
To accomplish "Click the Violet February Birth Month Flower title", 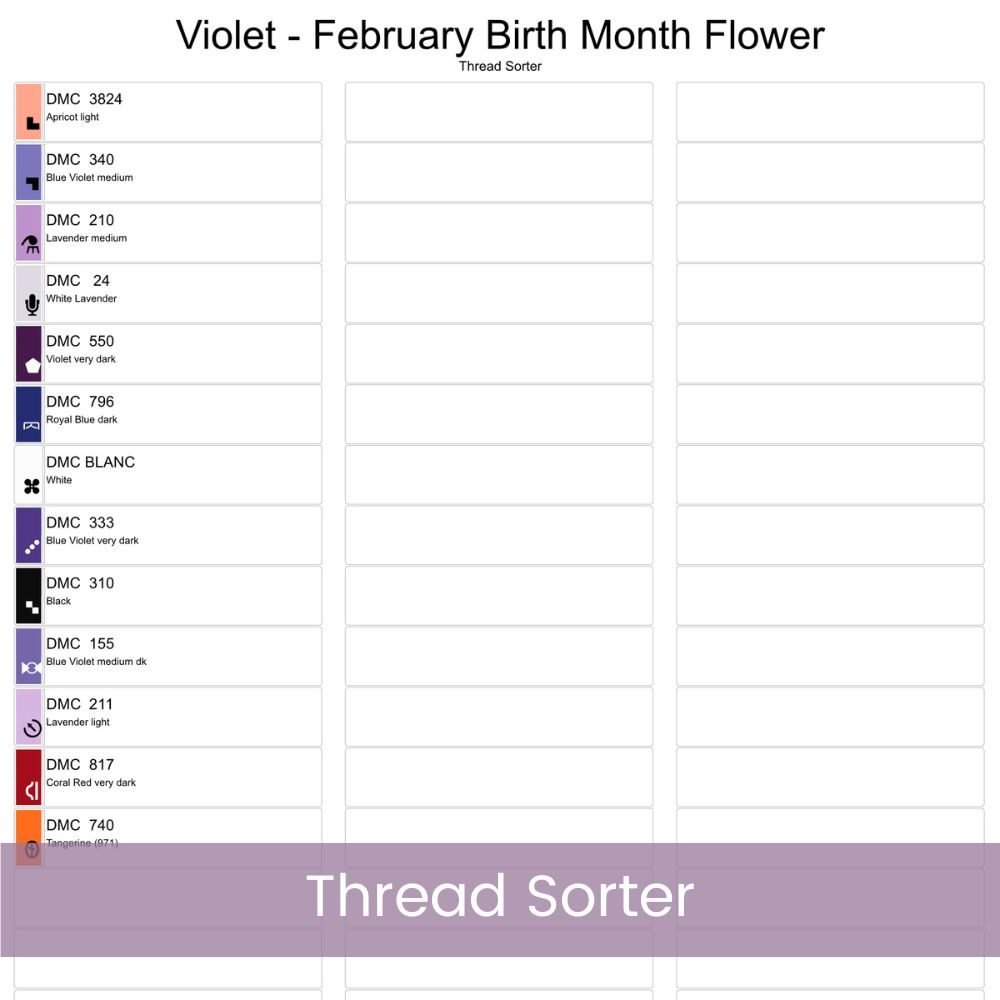I will click(500, 35).
